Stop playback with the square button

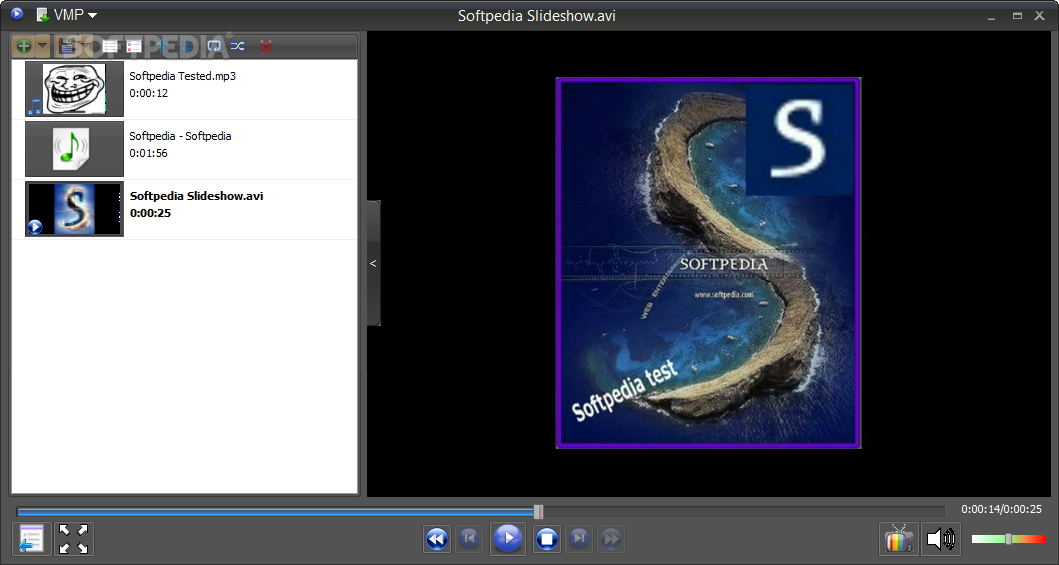[546, 539]
